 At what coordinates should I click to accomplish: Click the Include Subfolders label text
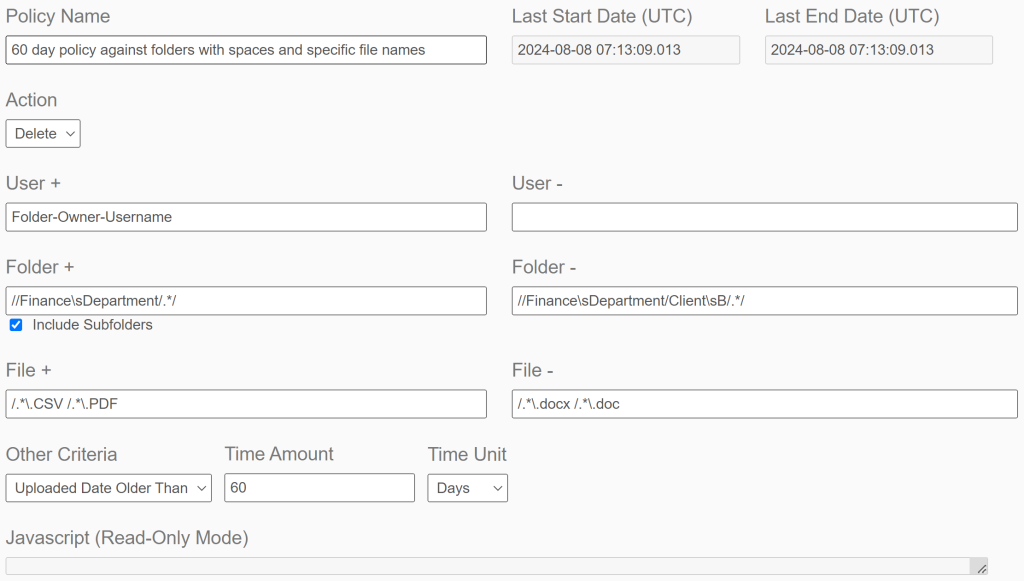point(92,325)
